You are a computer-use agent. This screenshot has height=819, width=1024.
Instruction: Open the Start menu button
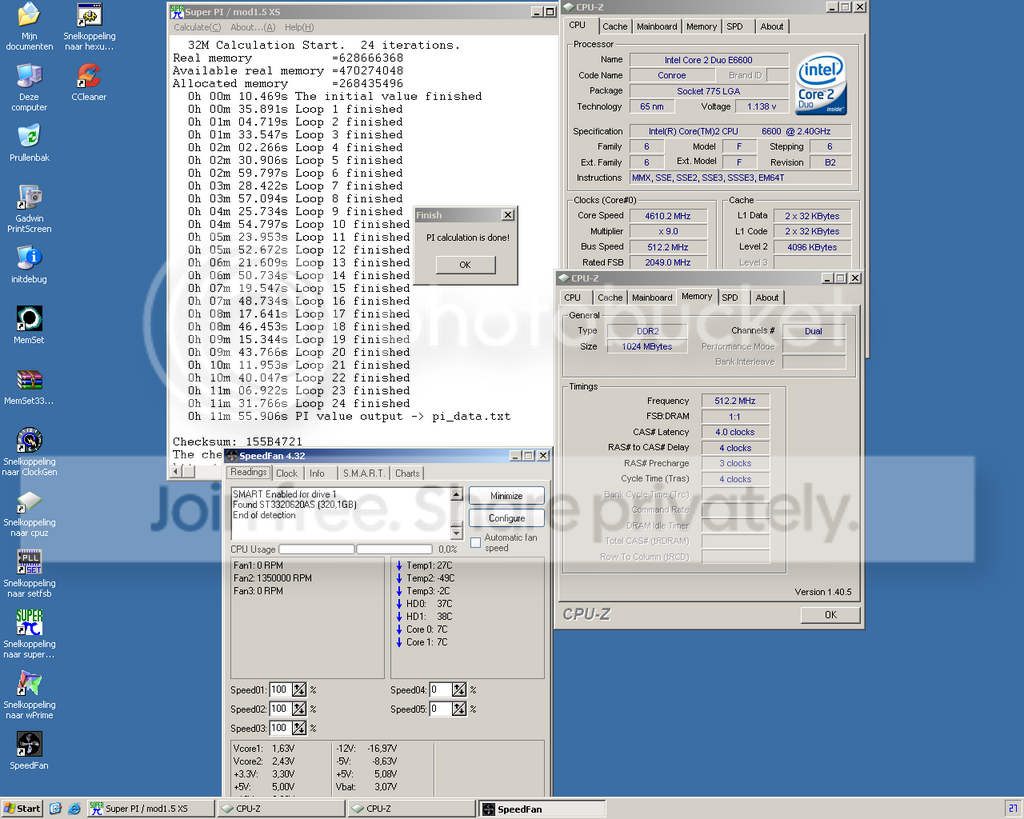[x=22, y=809]
